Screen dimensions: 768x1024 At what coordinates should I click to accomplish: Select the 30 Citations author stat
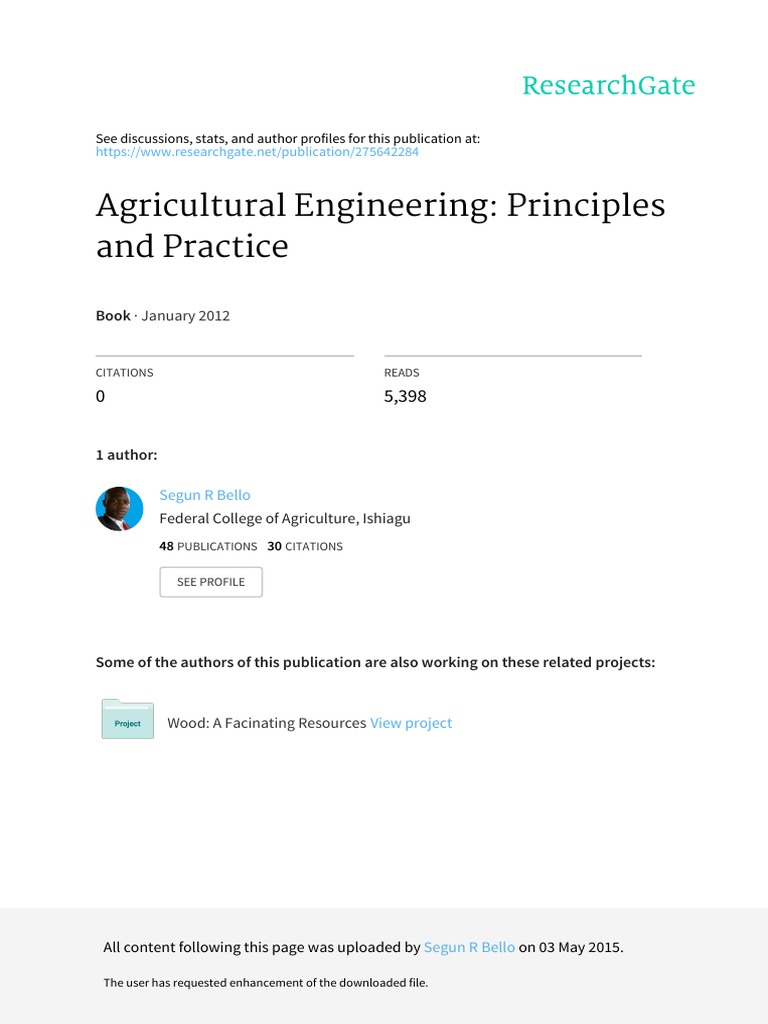pos(305,546)
